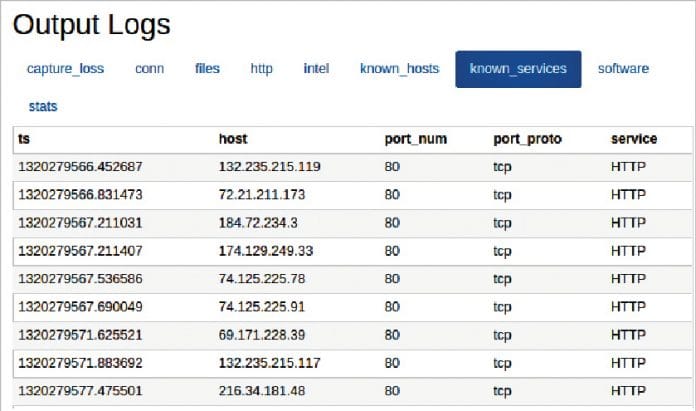
Task: Switch to the intel tab
Action: 316,69
